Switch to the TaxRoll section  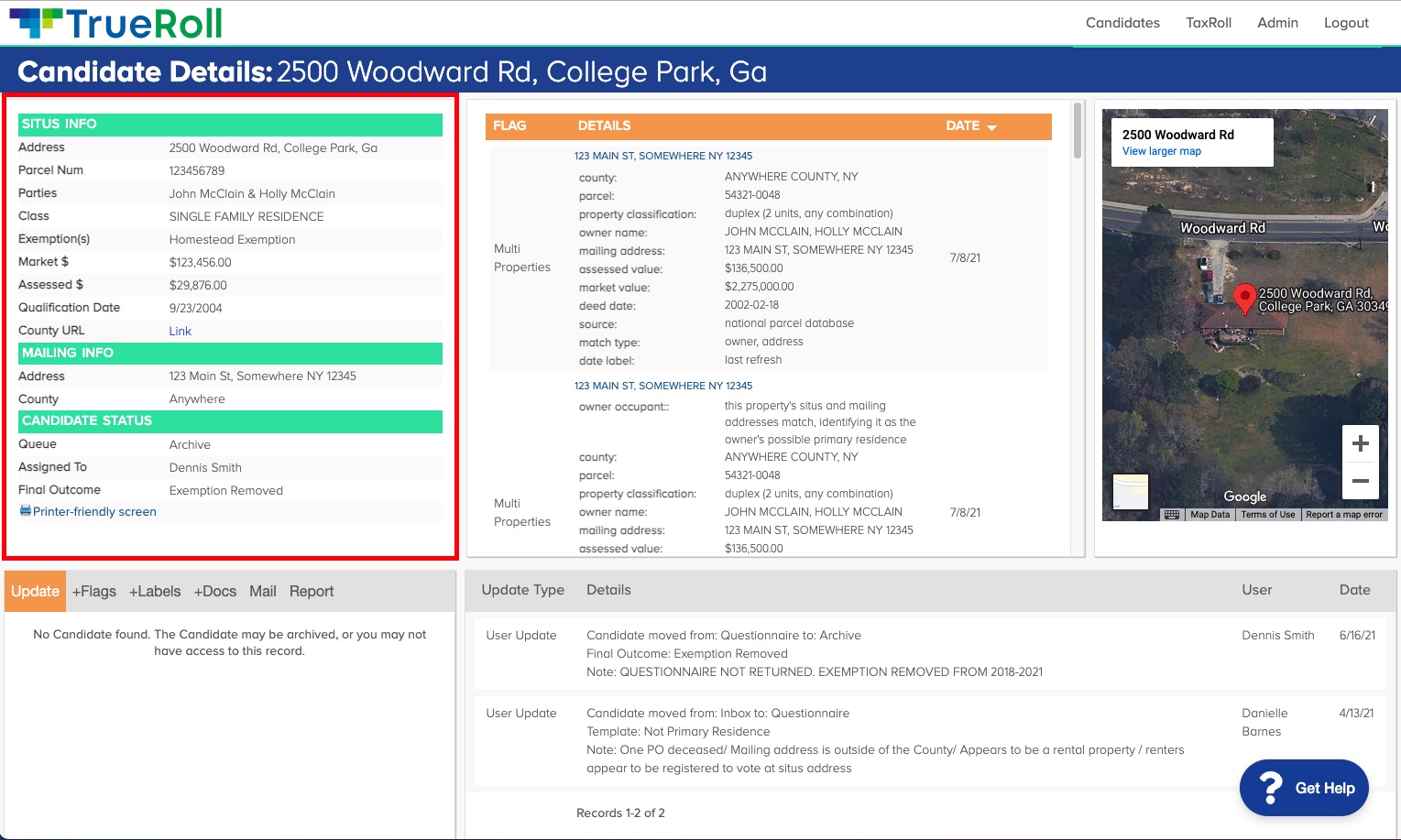(1208, 22)
